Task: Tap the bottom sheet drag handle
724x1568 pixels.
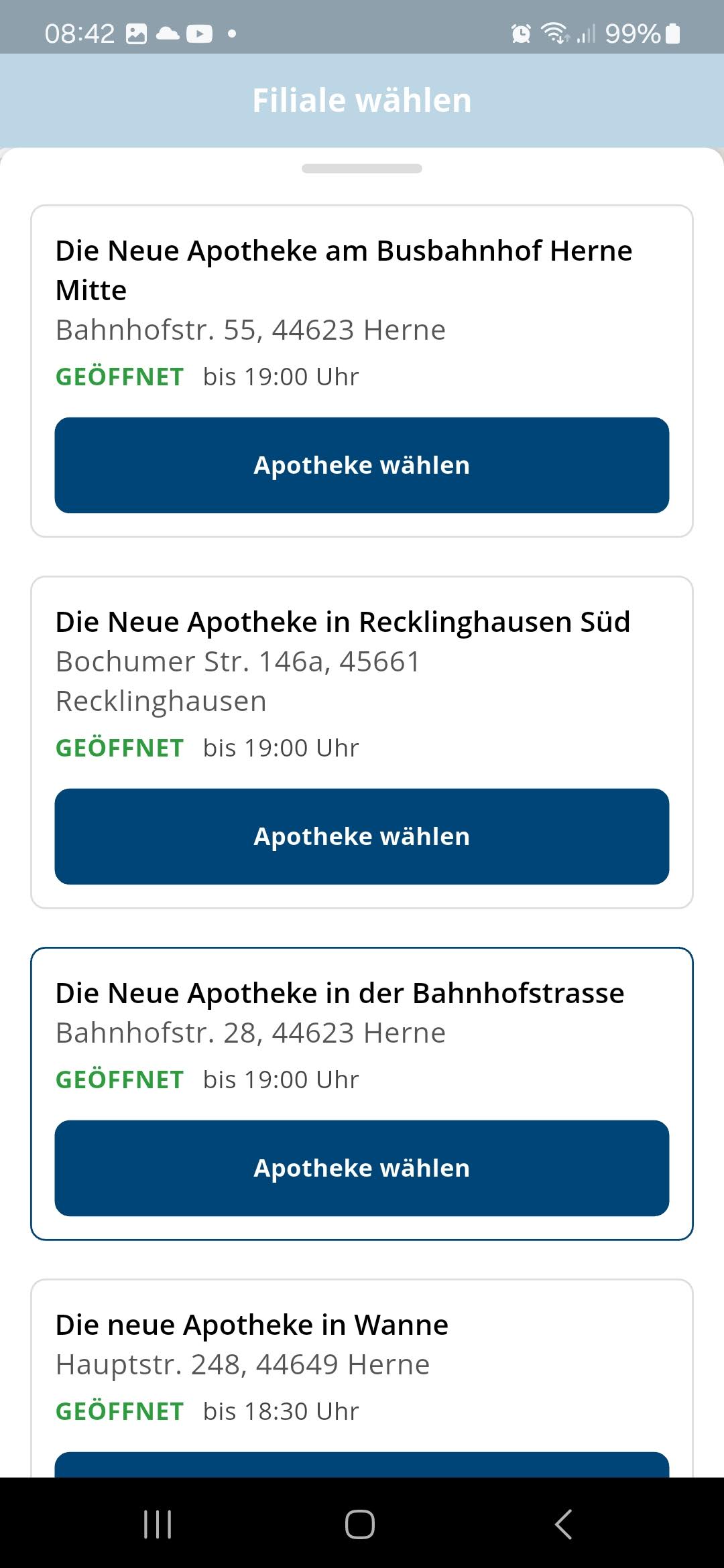Action: click(362, 168)
